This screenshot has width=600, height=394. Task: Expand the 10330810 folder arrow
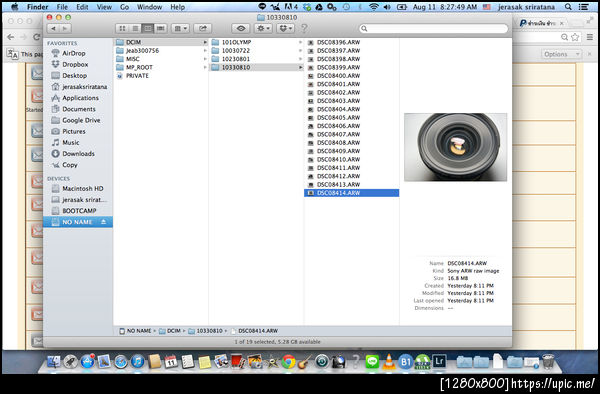(300, 67)
